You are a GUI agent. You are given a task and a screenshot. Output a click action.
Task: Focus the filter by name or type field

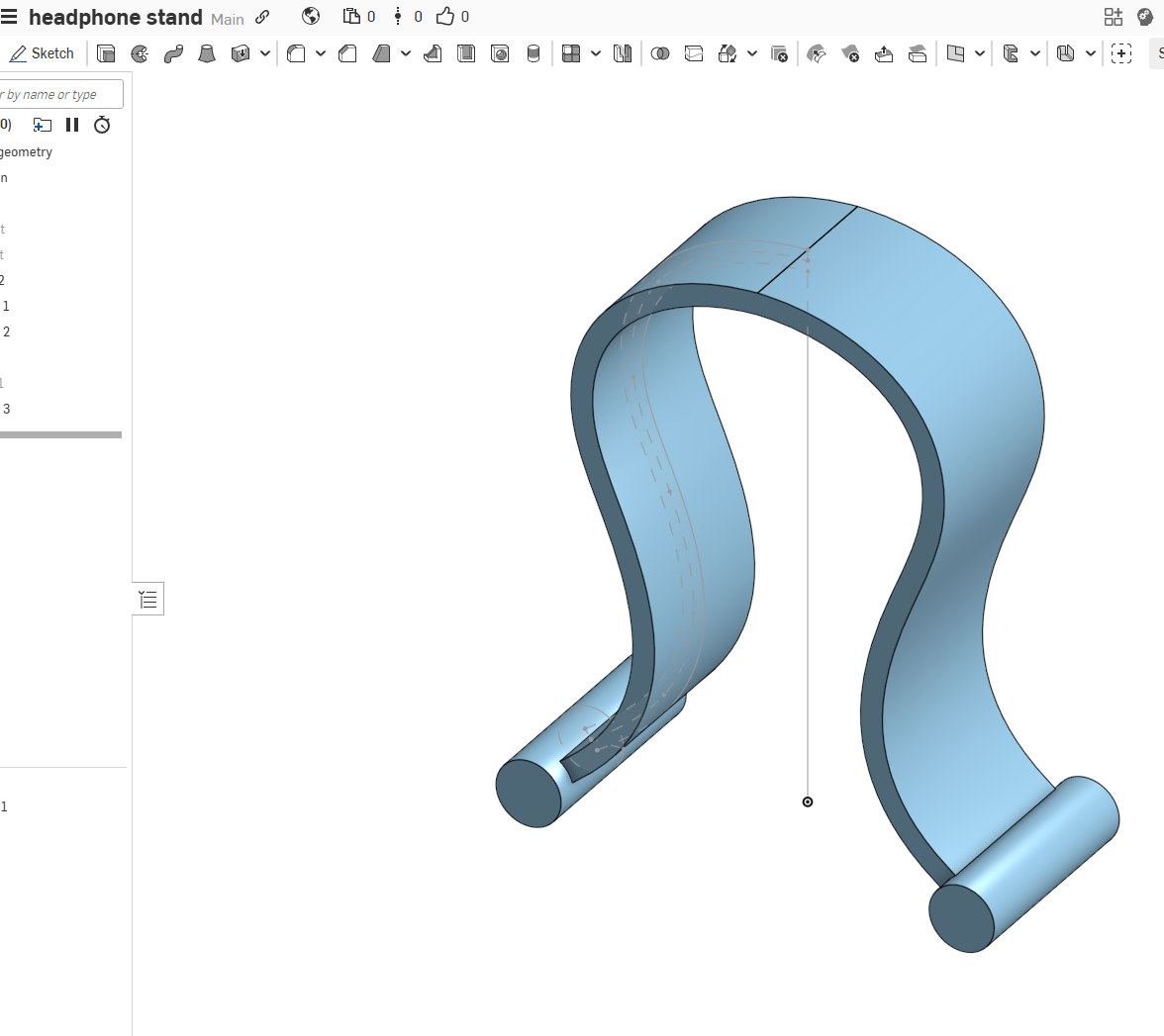click(x=61, y=94)
